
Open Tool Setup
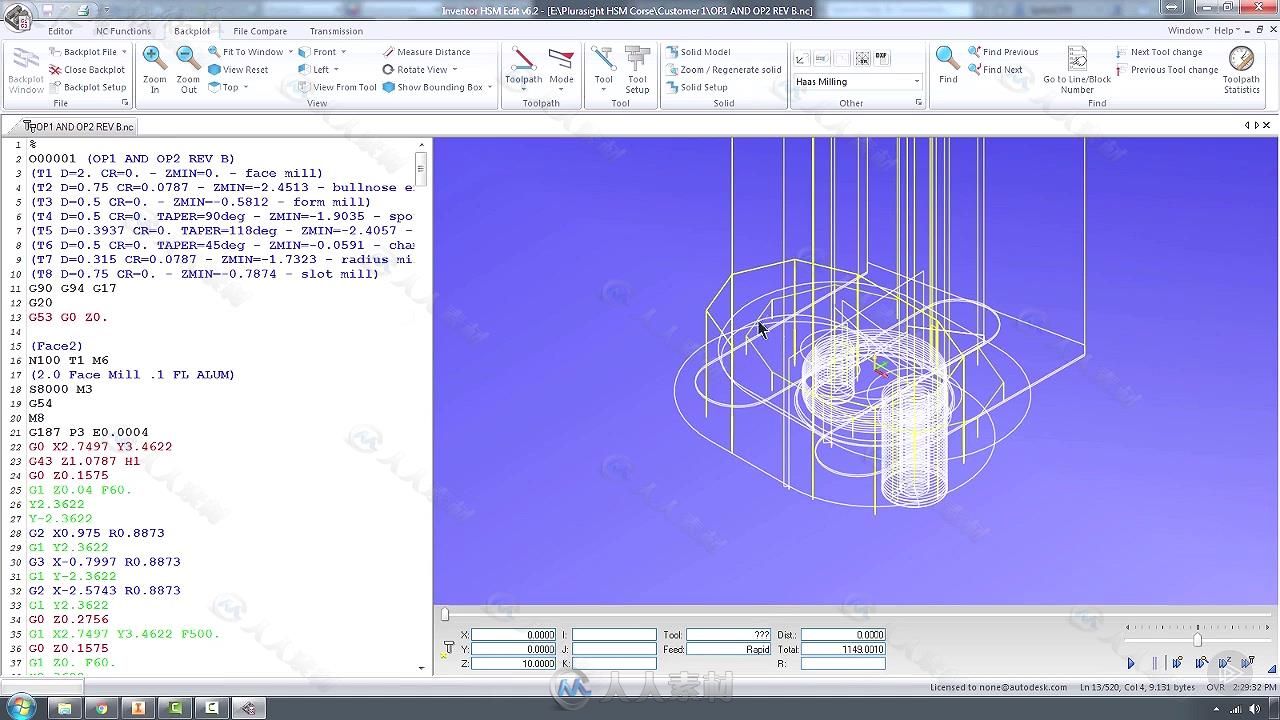click(x=637, y=70)
